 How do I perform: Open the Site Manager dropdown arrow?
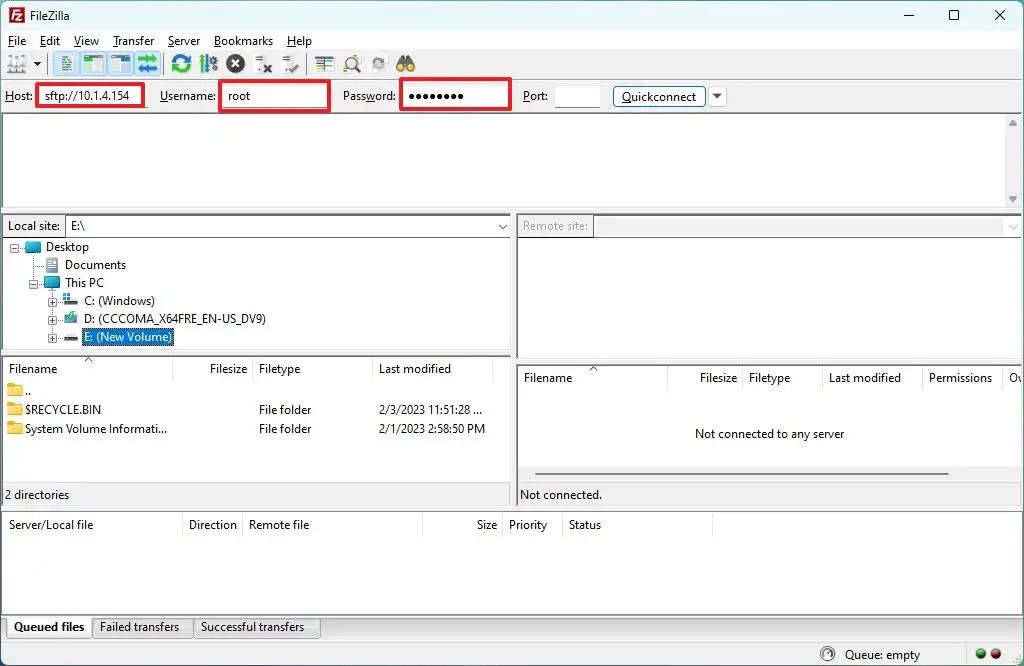tap(37, 63)
